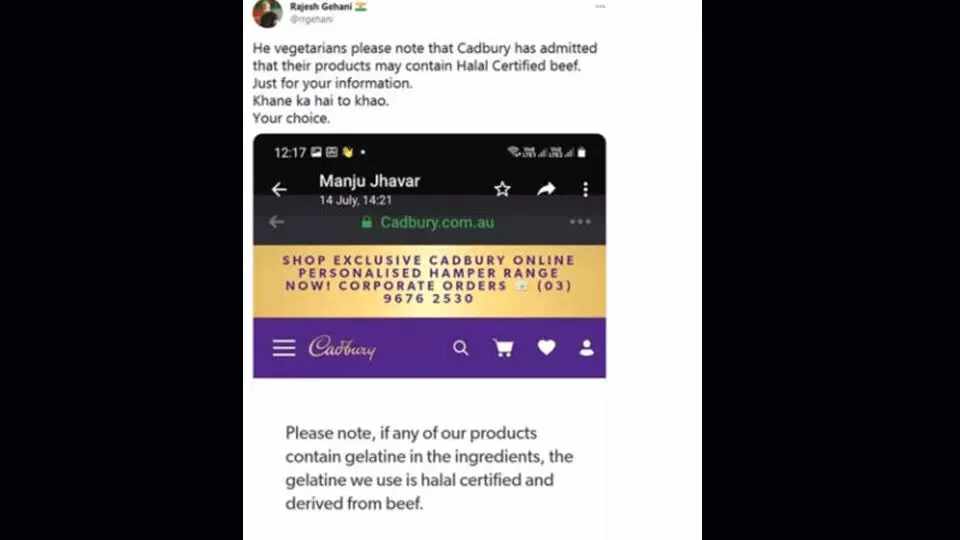960x540 pixels.
Task: Click the gold Cadbury hamper promotion banner
Action: click(429, 280)
